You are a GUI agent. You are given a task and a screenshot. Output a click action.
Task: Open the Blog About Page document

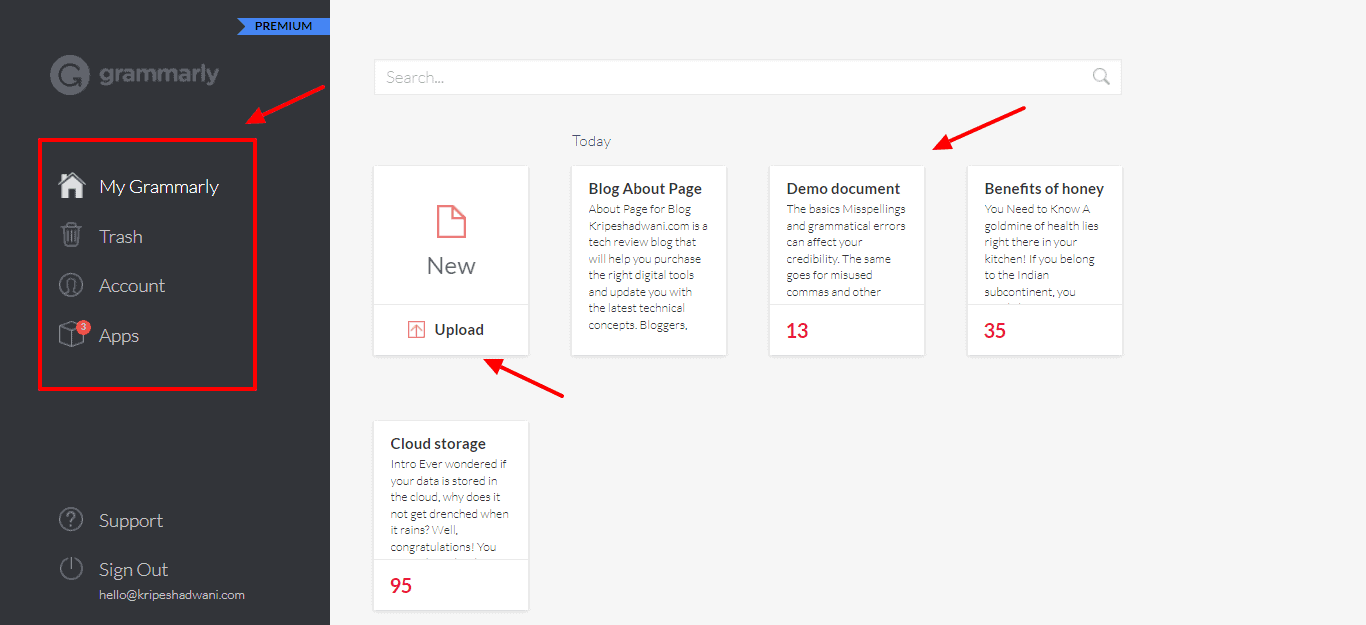click(648, 260)
